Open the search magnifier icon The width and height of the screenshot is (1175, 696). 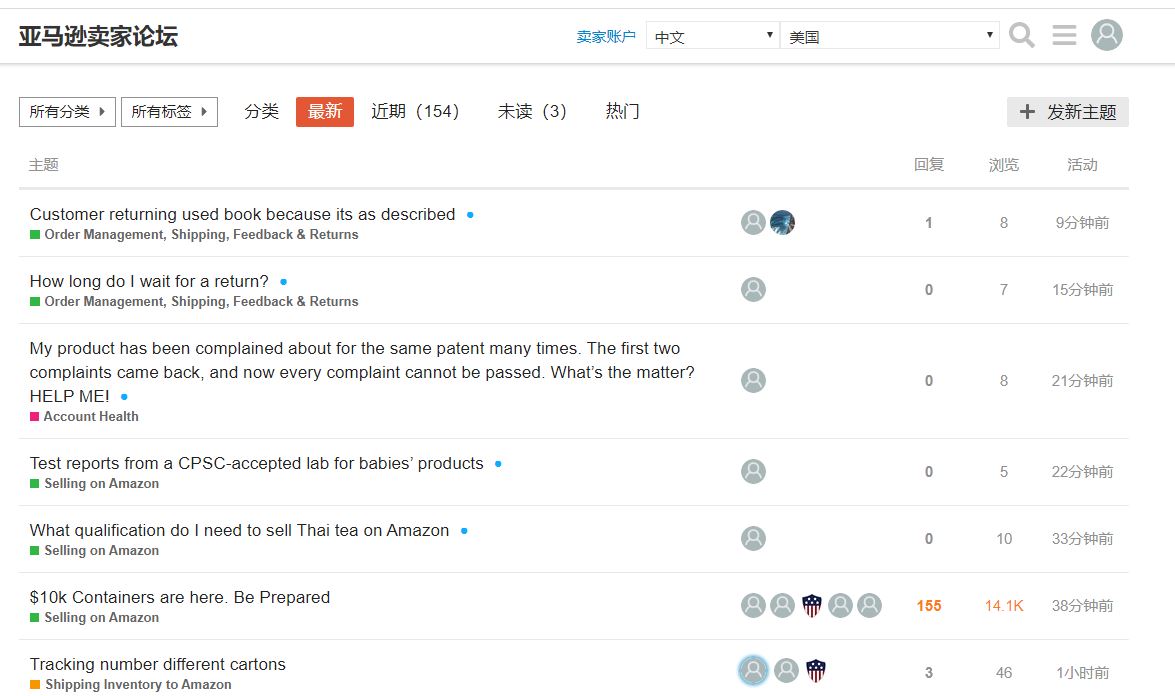(x=1021, y=36)
